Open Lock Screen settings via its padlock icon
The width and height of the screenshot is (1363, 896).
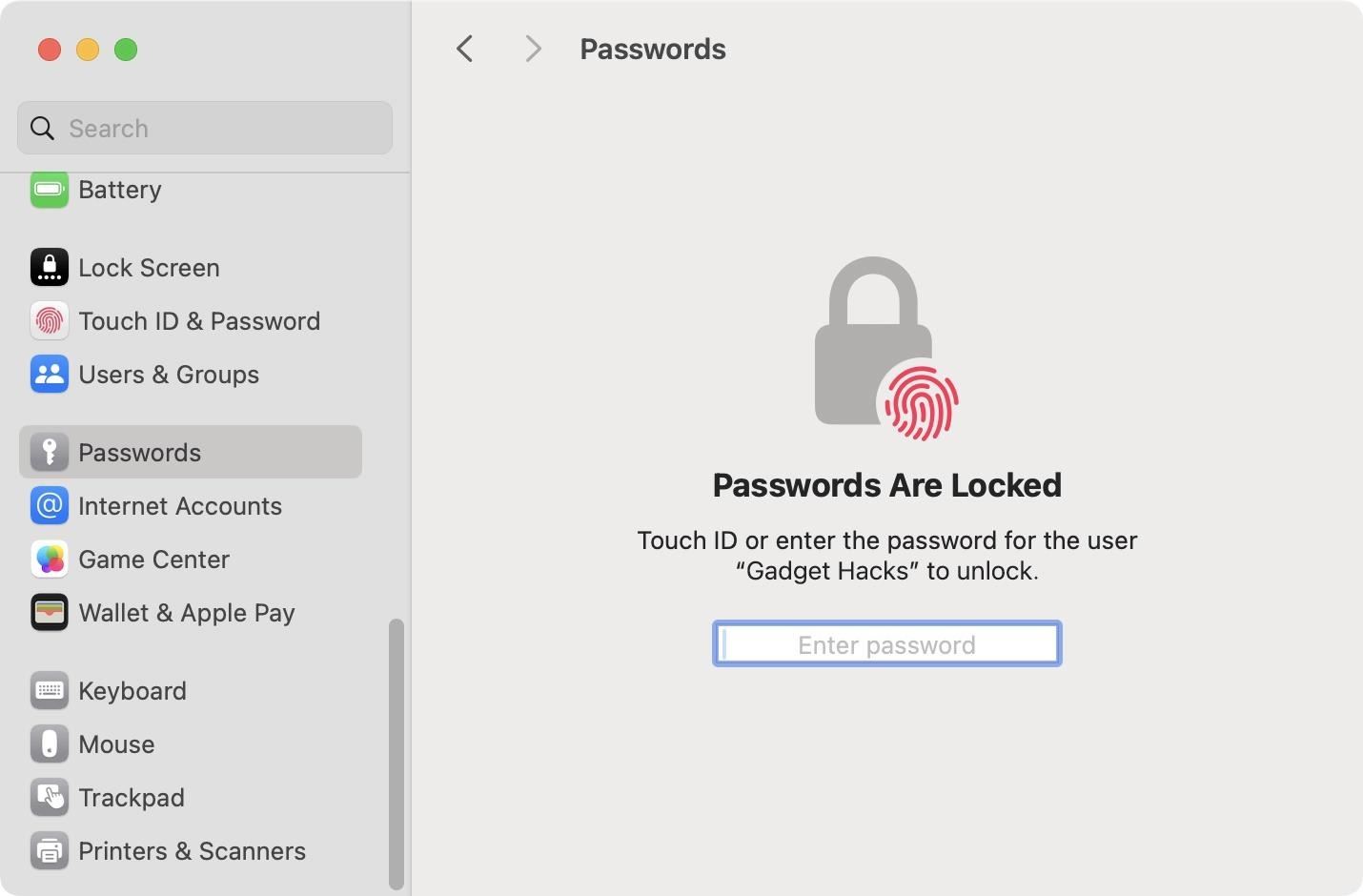pos(50,267)
